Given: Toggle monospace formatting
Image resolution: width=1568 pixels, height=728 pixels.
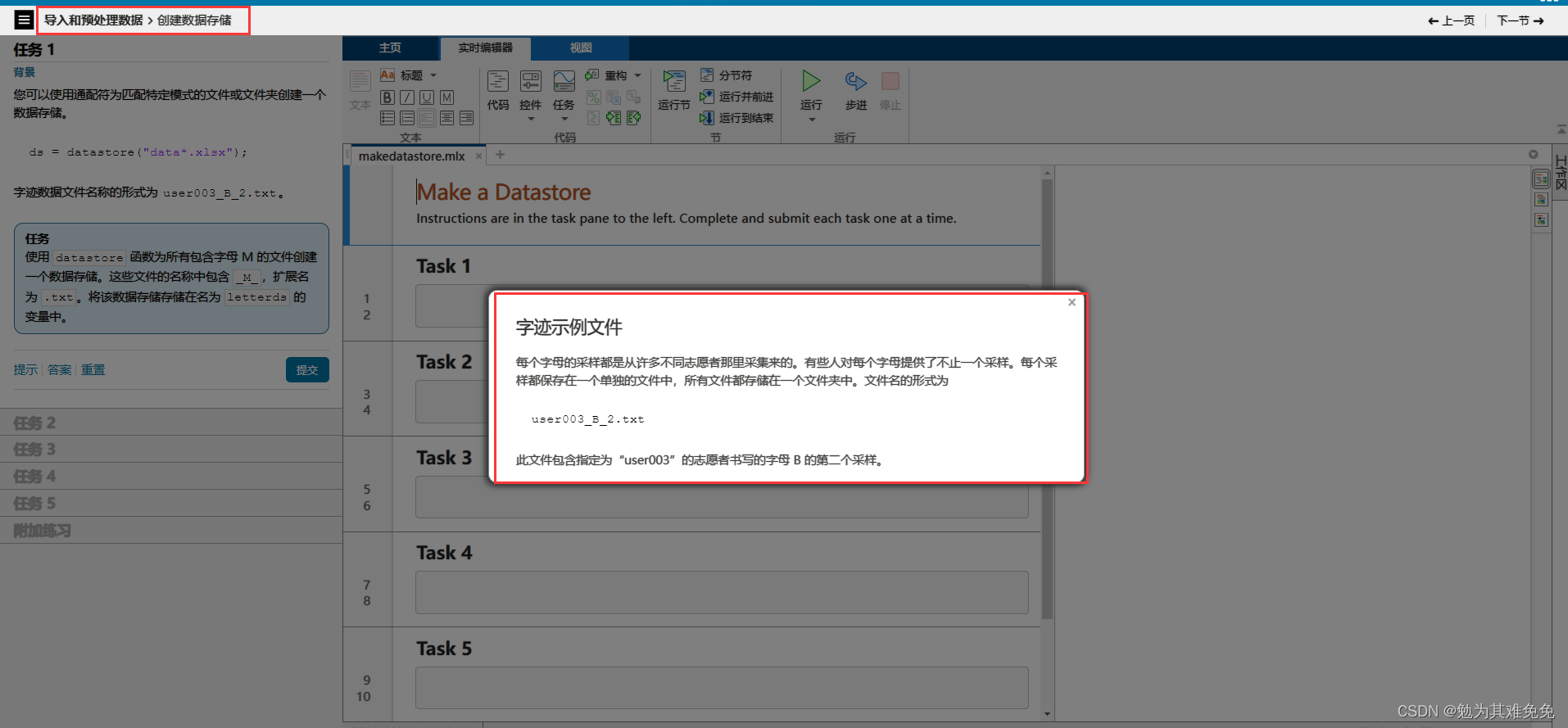Looking at the screenshot, I should coord(446,97).
